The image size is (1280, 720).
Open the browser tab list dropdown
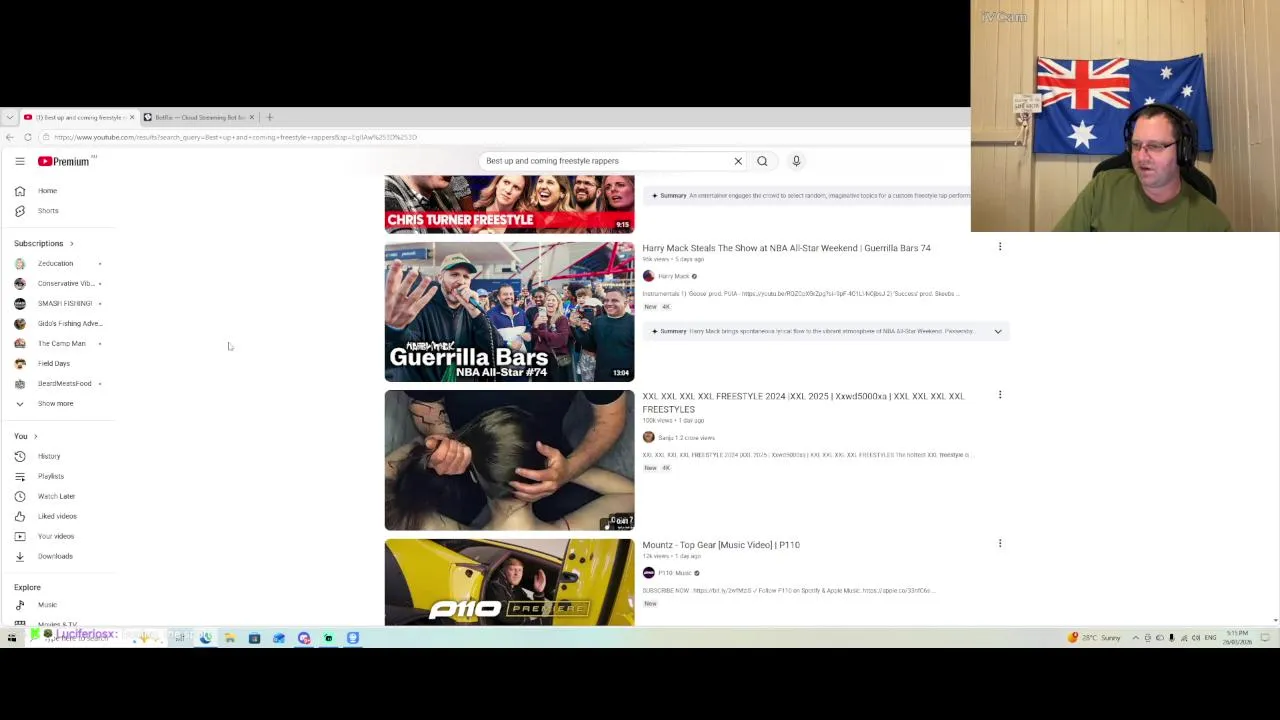[x=9, y=117]
